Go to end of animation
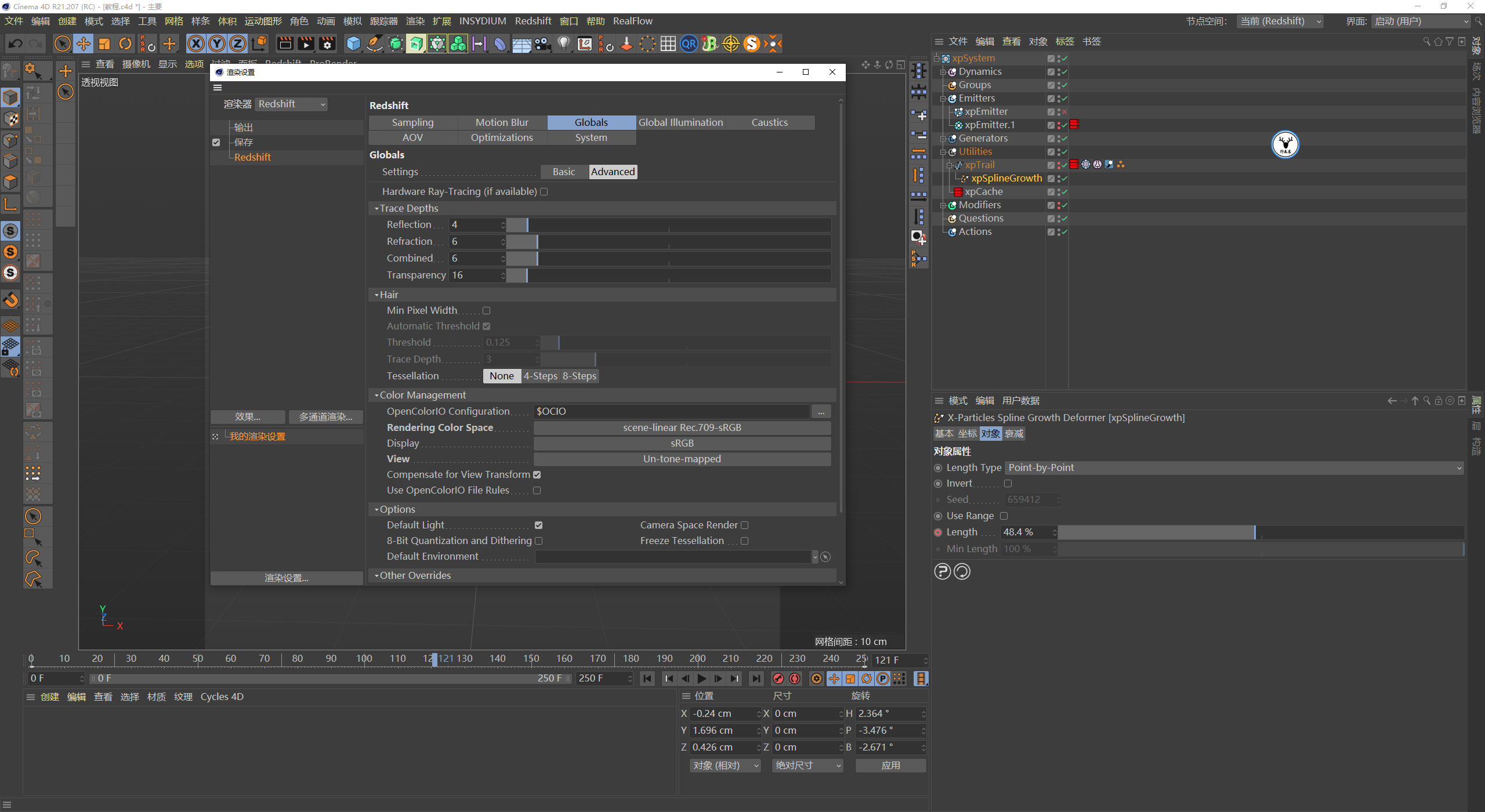 click(x=756, y=679)
